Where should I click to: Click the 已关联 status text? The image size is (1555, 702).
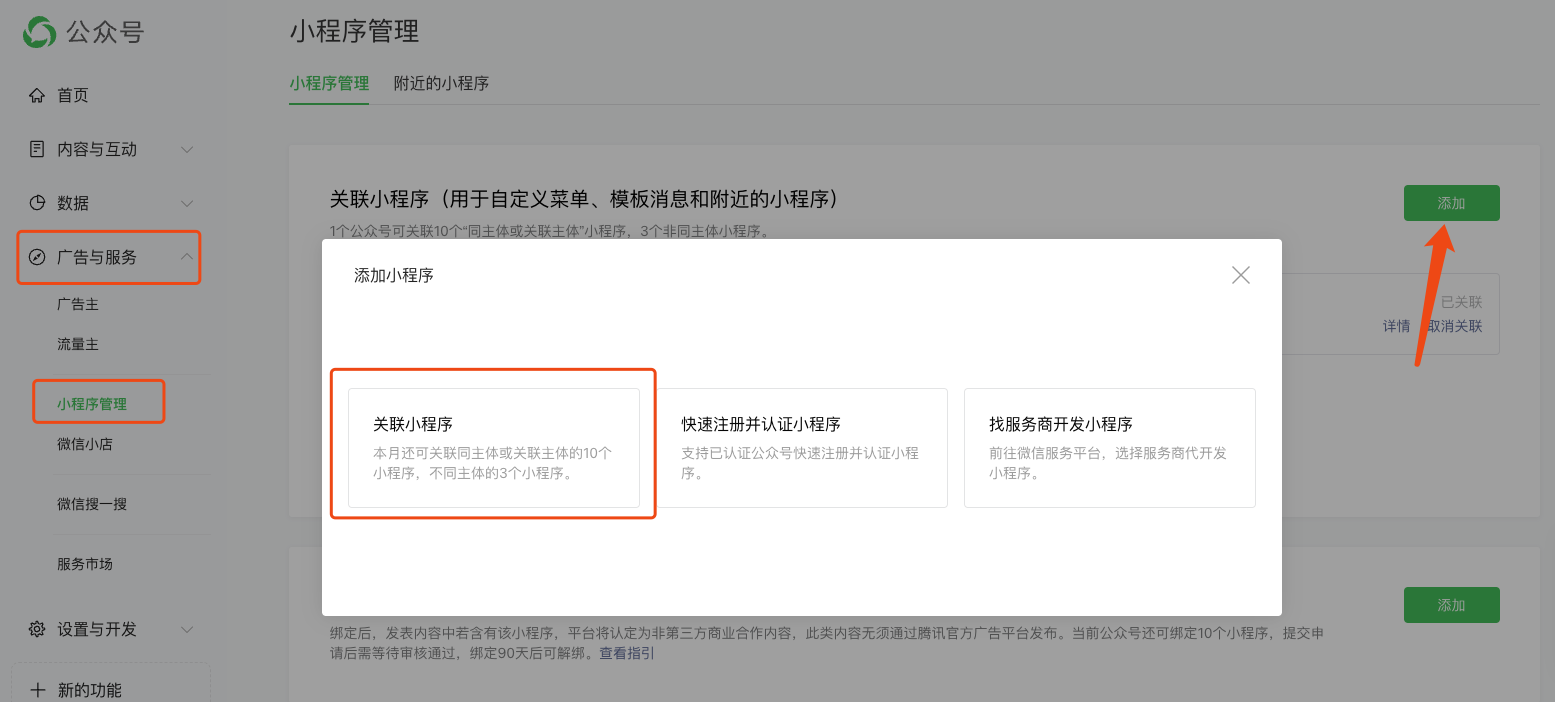tap(1461, 302)
